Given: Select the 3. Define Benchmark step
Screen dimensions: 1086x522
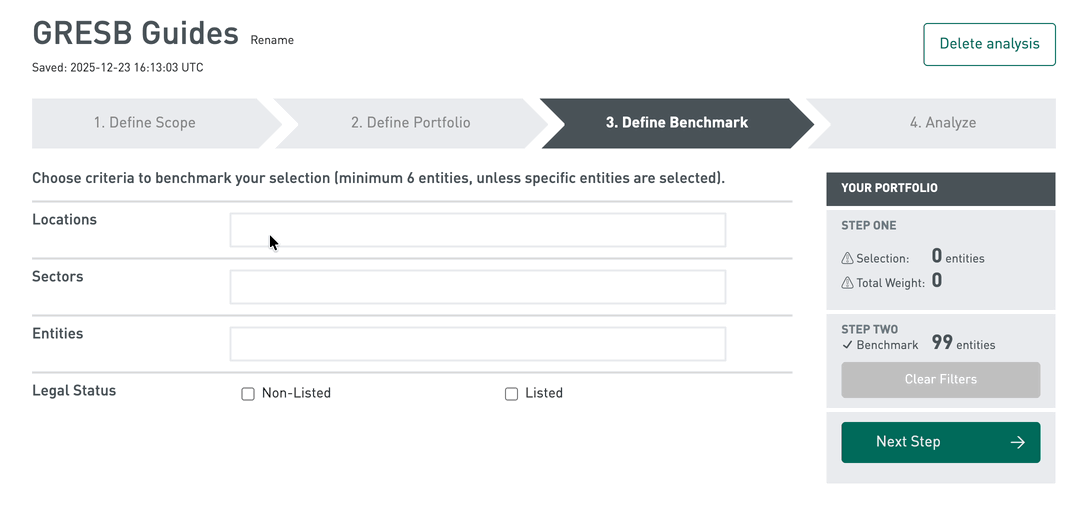Looking at the screenshot, I should click(x=676, y=123).
